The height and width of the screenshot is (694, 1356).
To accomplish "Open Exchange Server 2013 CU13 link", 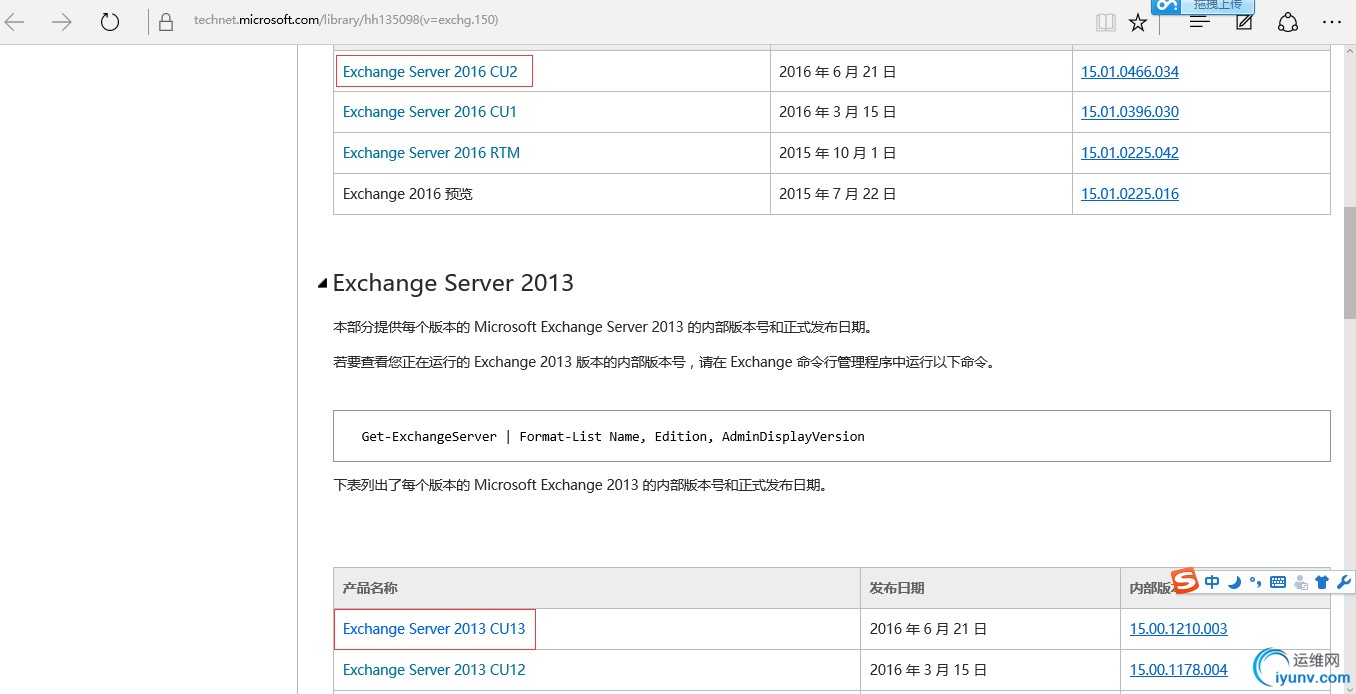I will click(434, 629).
